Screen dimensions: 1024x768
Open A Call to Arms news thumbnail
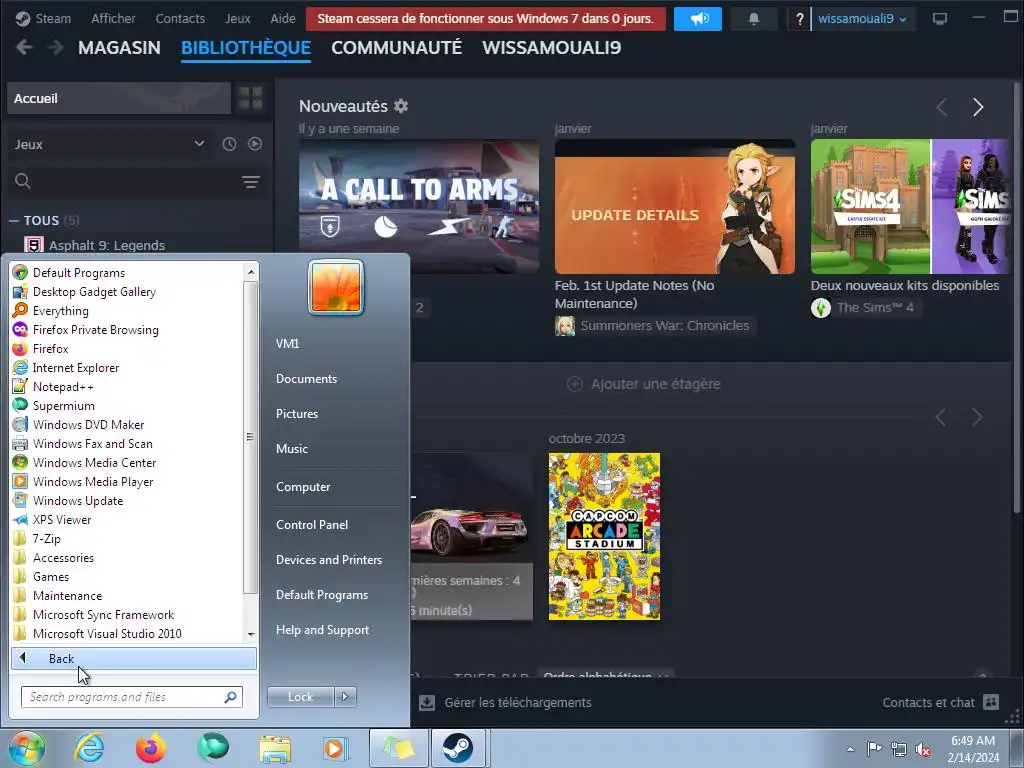click(419, 206)
